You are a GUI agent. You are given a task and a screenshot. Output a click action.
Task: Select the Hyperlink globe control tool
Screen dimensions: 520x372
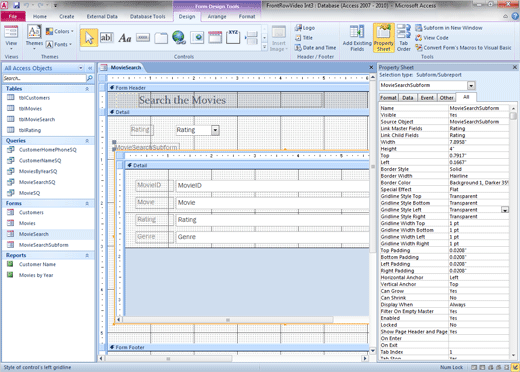pos(179,38)
